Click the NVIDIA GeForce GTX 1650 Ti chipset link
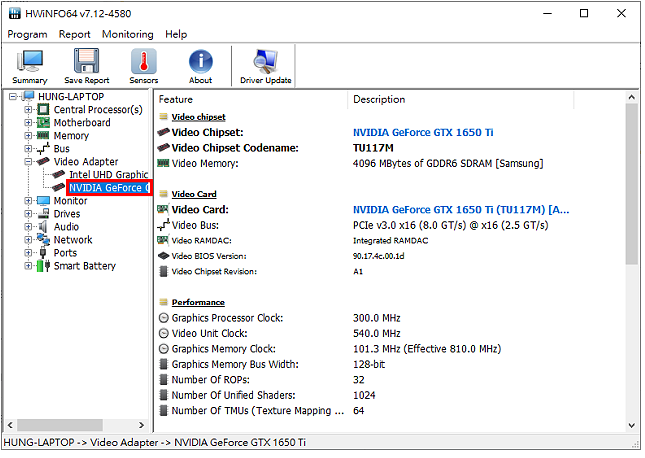 (423, 133)
